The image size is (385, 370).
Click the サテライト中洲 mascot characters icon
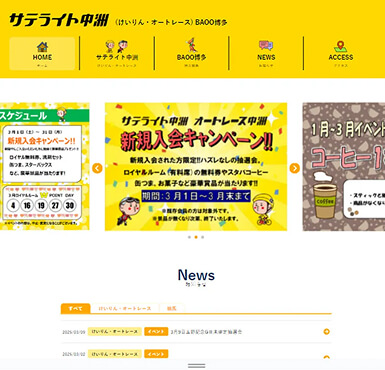coord(117,46)
